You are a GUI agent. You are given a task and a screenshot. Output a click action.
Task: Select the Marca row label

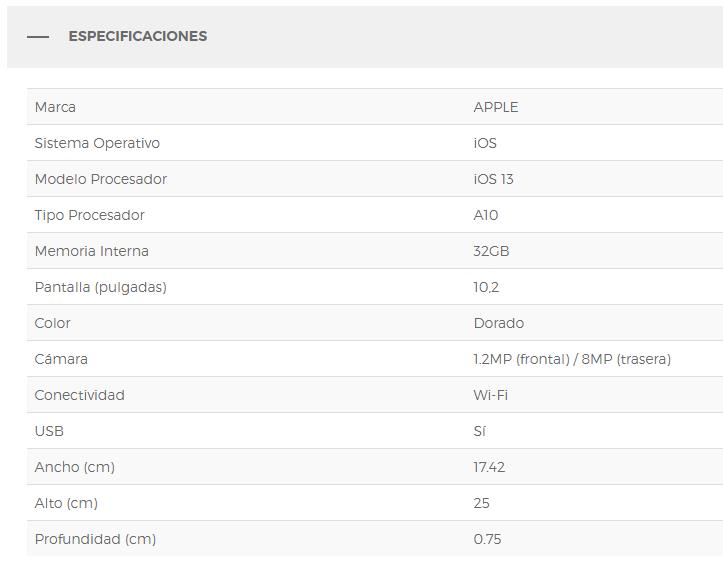(55, 107)
